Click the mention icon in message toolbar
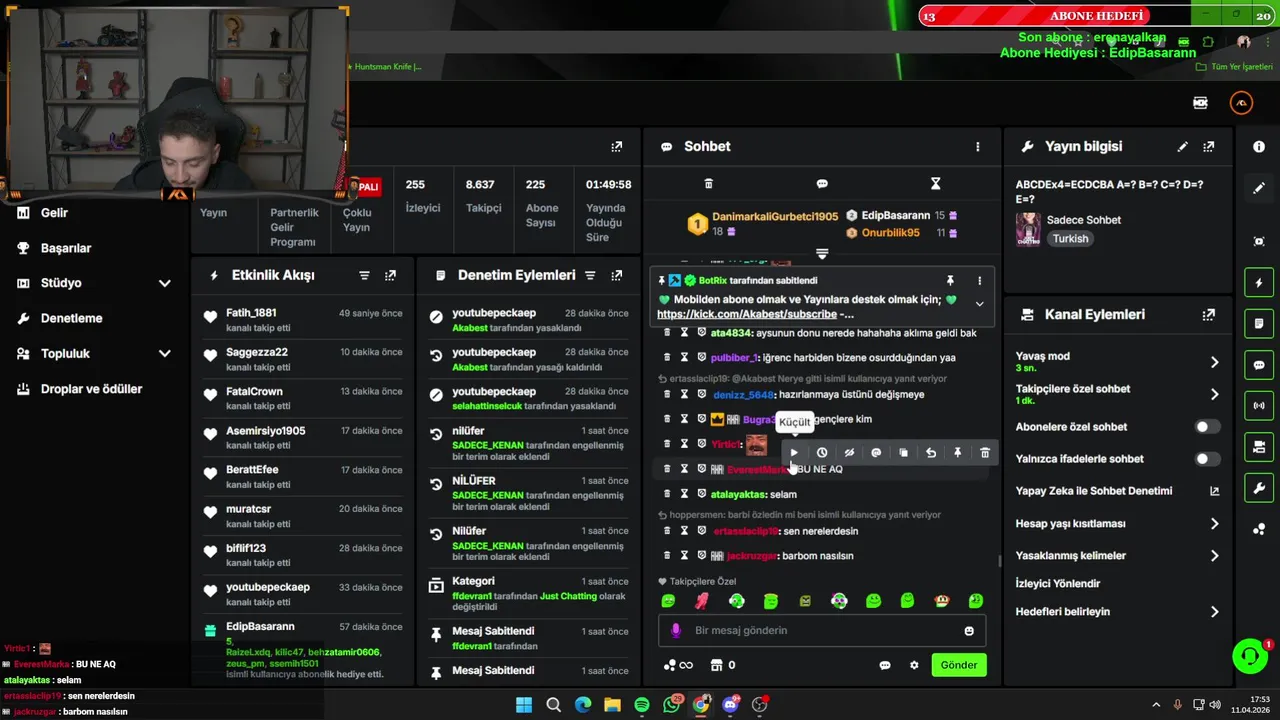1280x720 pixels. pyautogui.click(x=876, y=453)
